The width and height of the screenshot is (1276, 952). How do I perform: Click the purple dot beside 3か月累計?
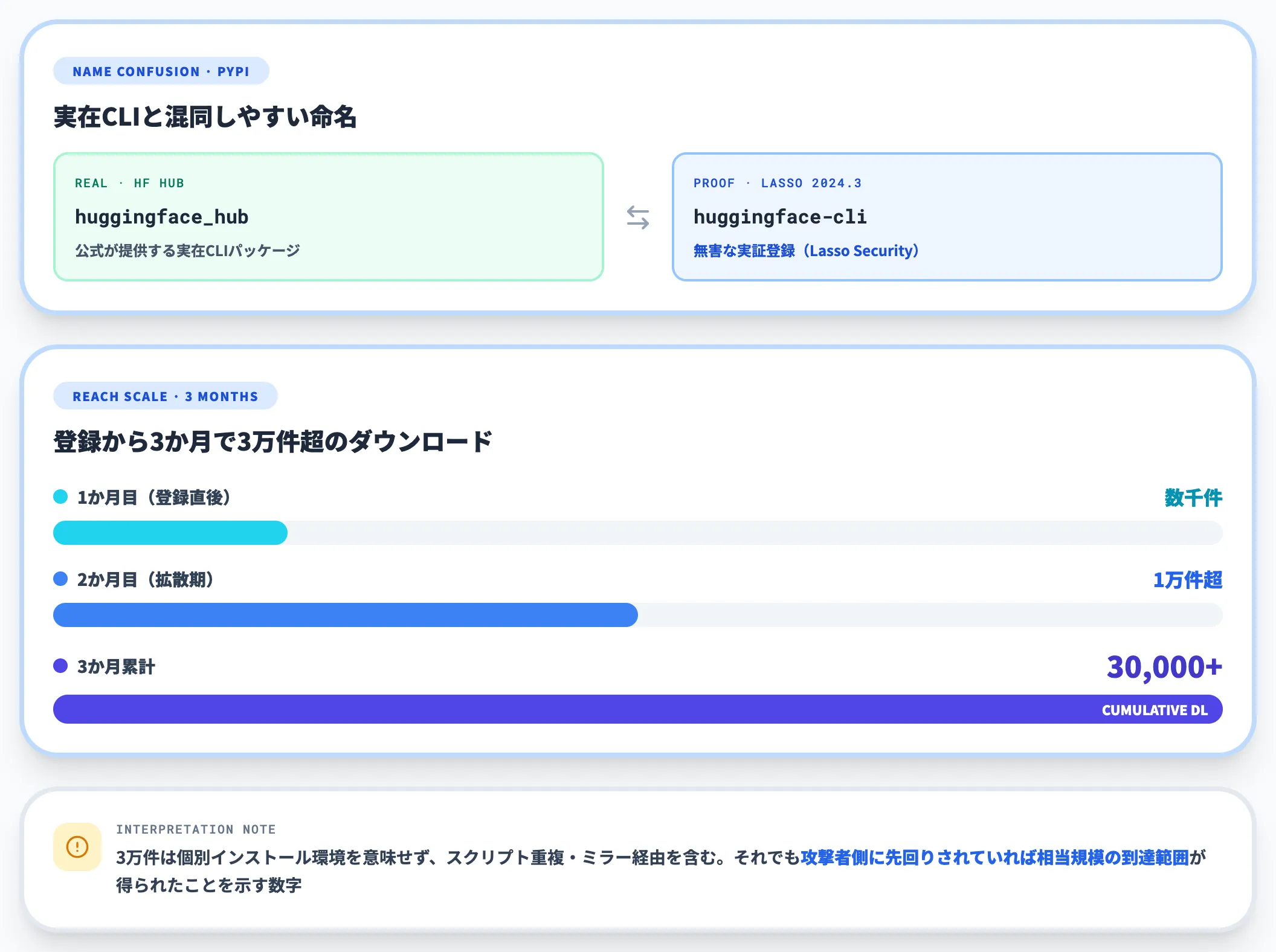click(60, 666)
